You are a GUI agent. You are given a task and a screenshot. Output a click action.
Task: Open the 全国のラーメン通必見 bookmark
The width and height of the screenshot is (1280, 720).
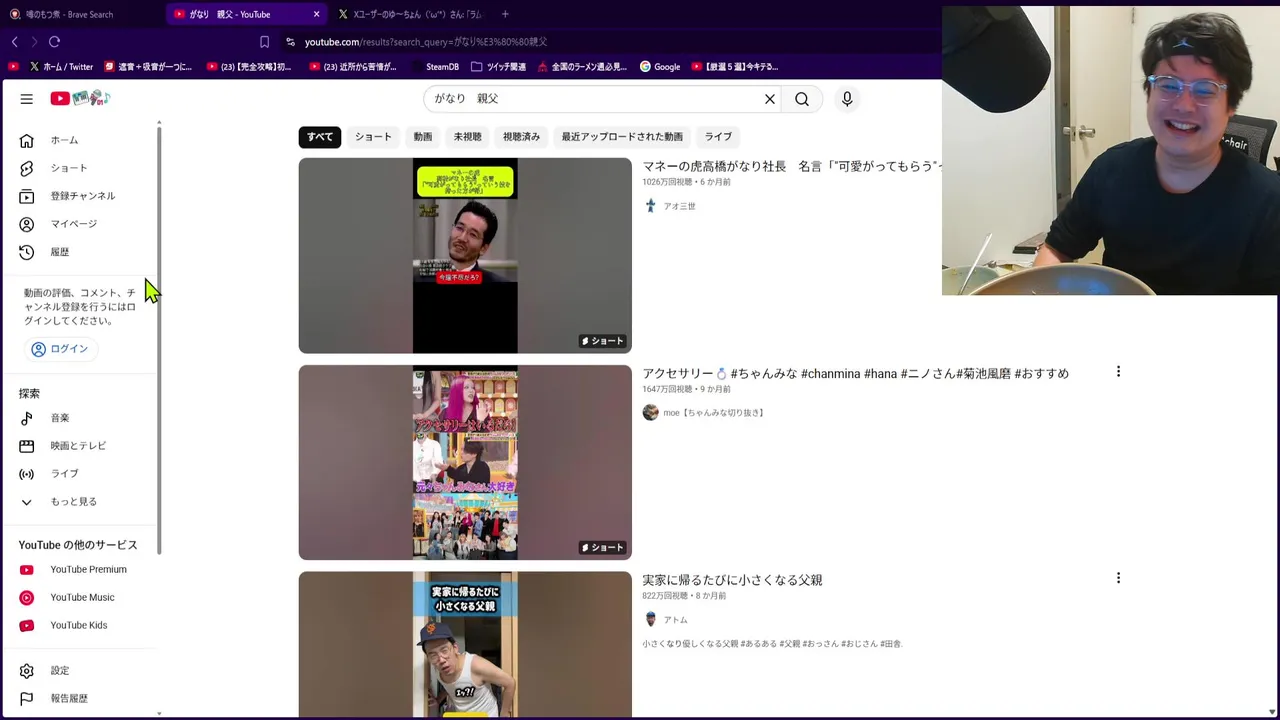point(582,67)
